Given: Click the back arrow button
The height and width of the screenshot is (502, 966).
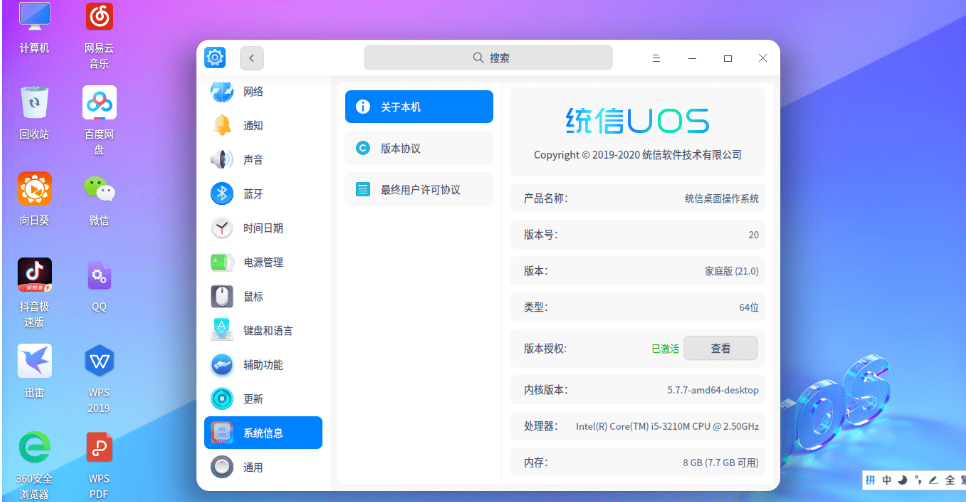Looking at the screenshot, I should [x=251, y=58].
